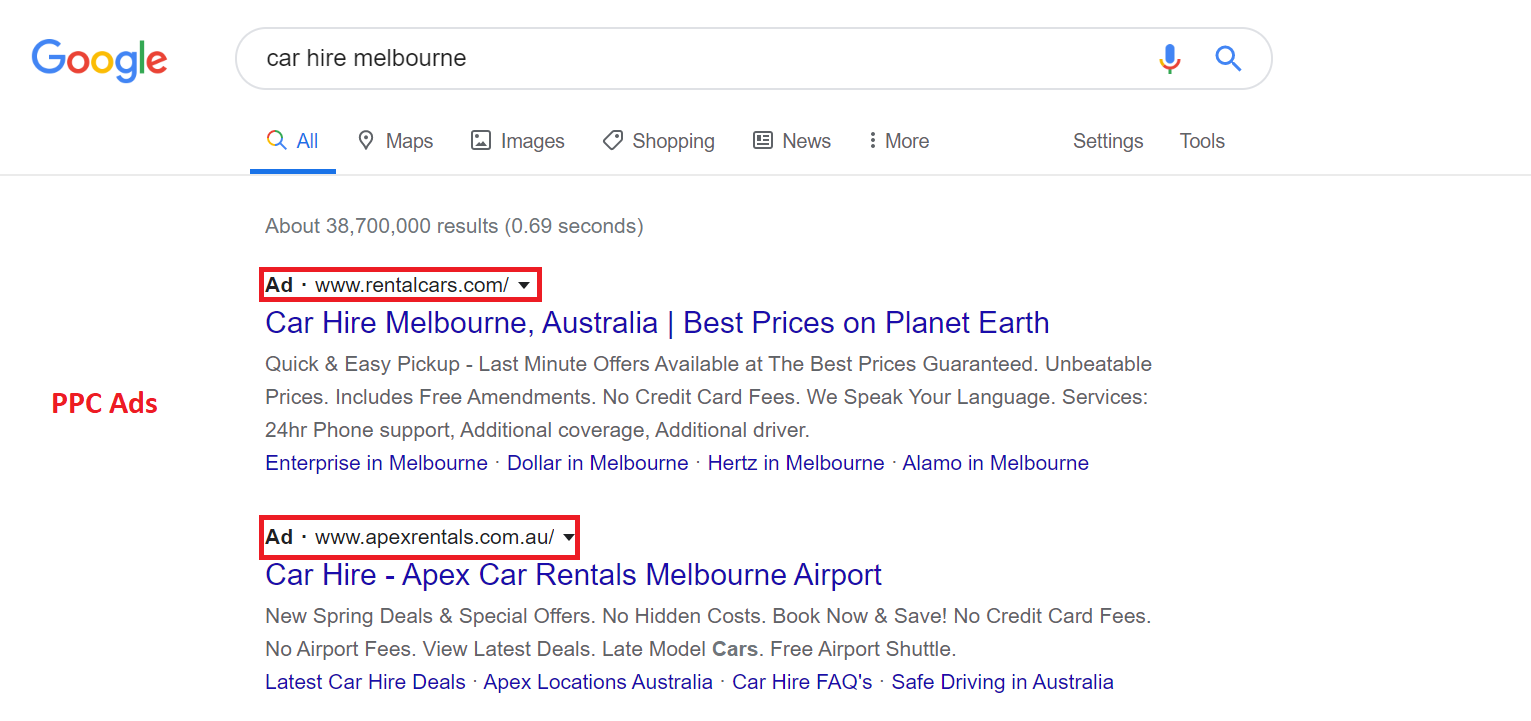Click the Safe Driving in Australia sitelink

pos(1002,682)
